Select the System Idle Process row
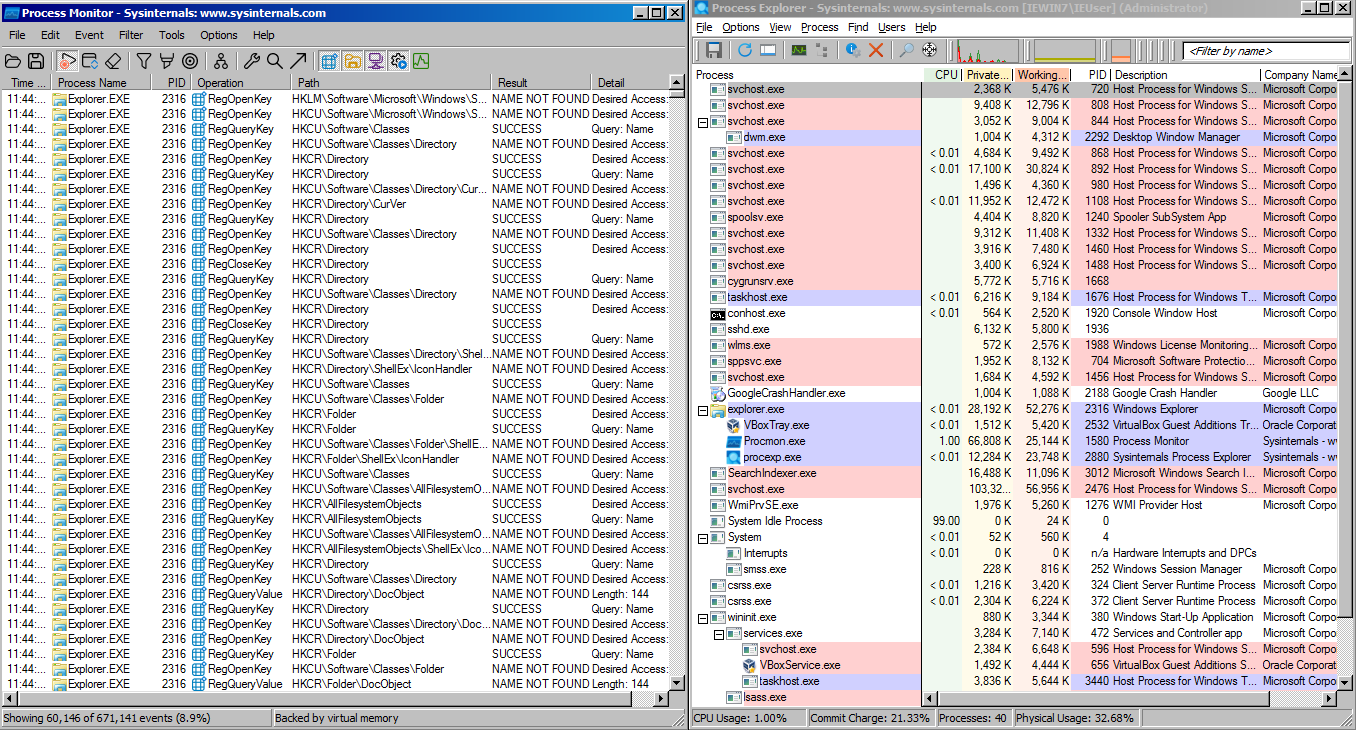 (x=1016, y=521)
